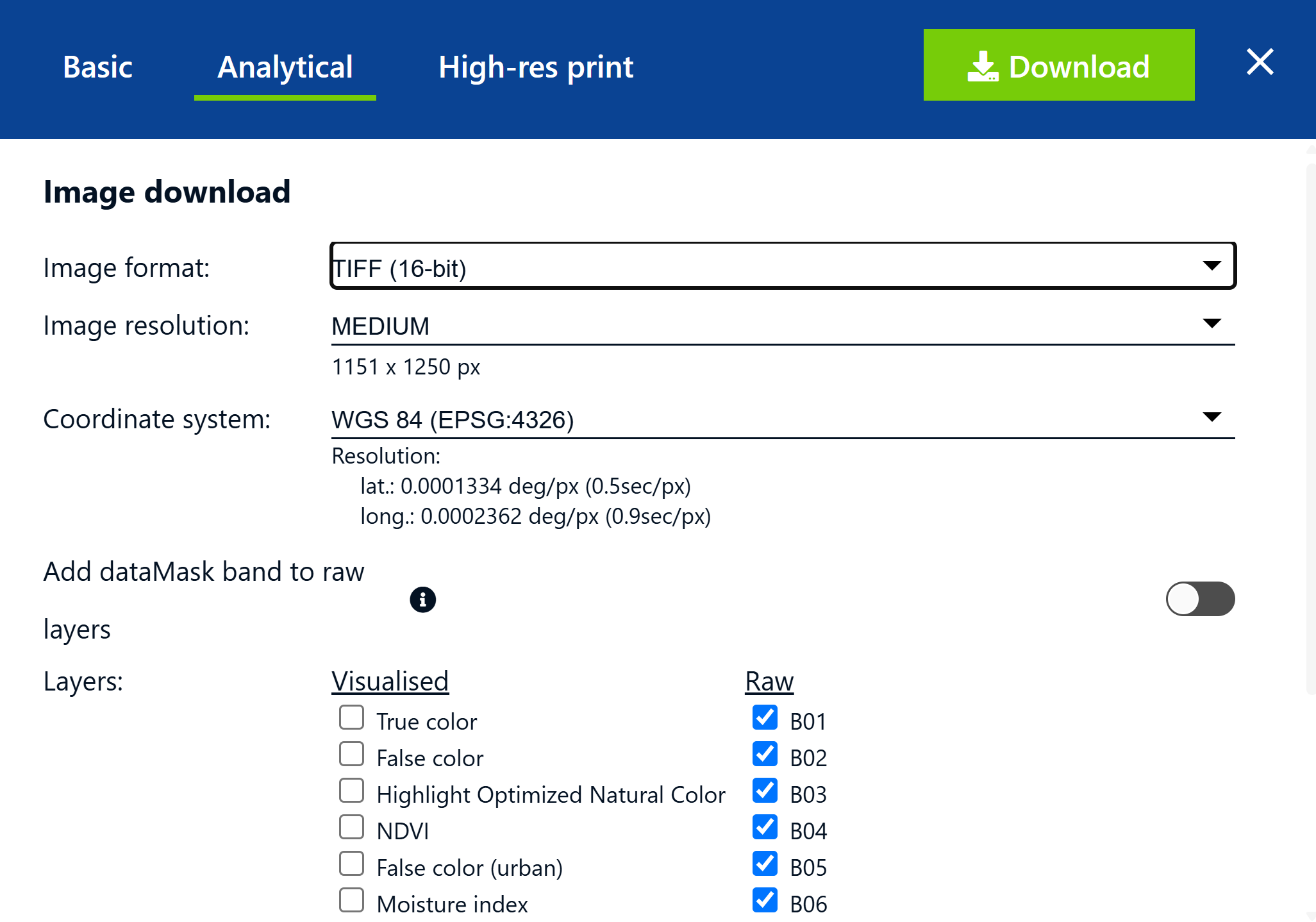
Task: Click the info icon beside dataMask option
Action: click(422, 599)
